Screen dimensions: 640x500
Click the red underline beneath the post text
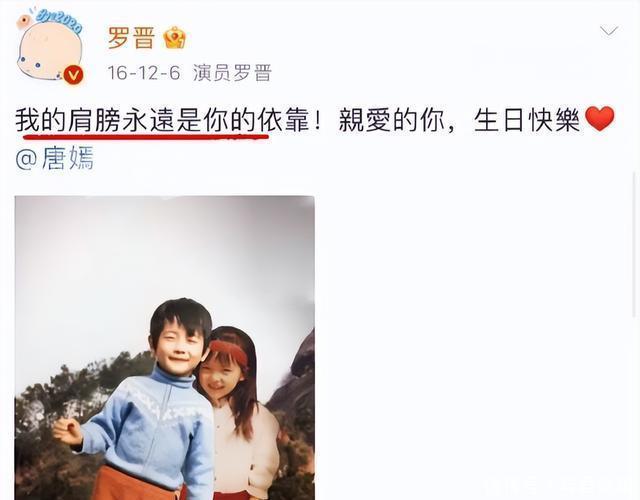(x=143, y=137)
